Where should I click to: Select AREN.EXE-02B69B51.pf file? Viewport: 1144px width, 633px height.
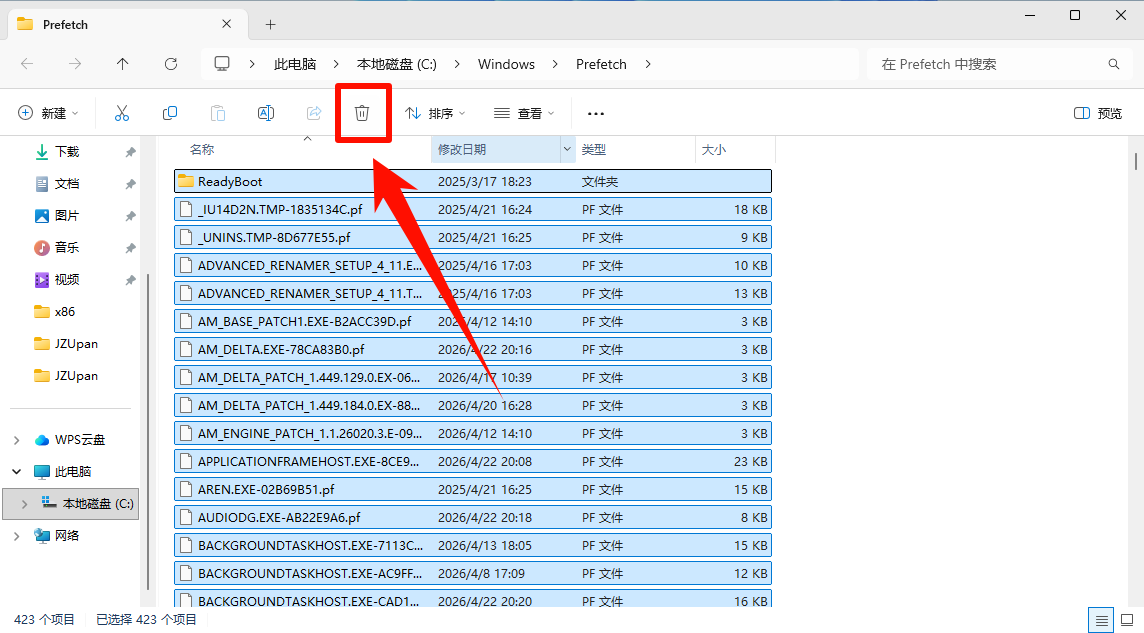click(473, 489)
